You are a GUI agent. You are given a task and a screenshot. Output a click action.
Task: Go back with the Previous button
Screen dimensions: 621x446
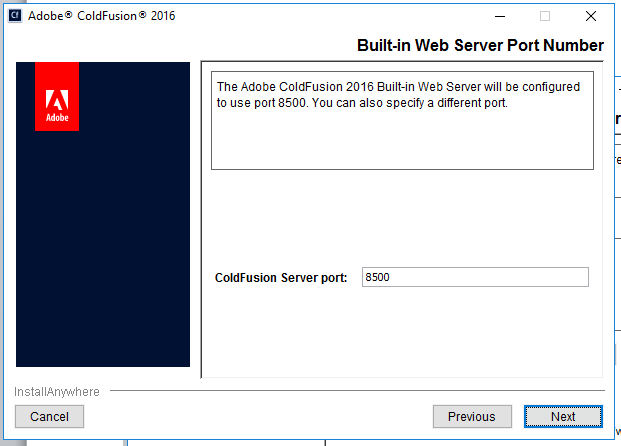tap(472, 416)
